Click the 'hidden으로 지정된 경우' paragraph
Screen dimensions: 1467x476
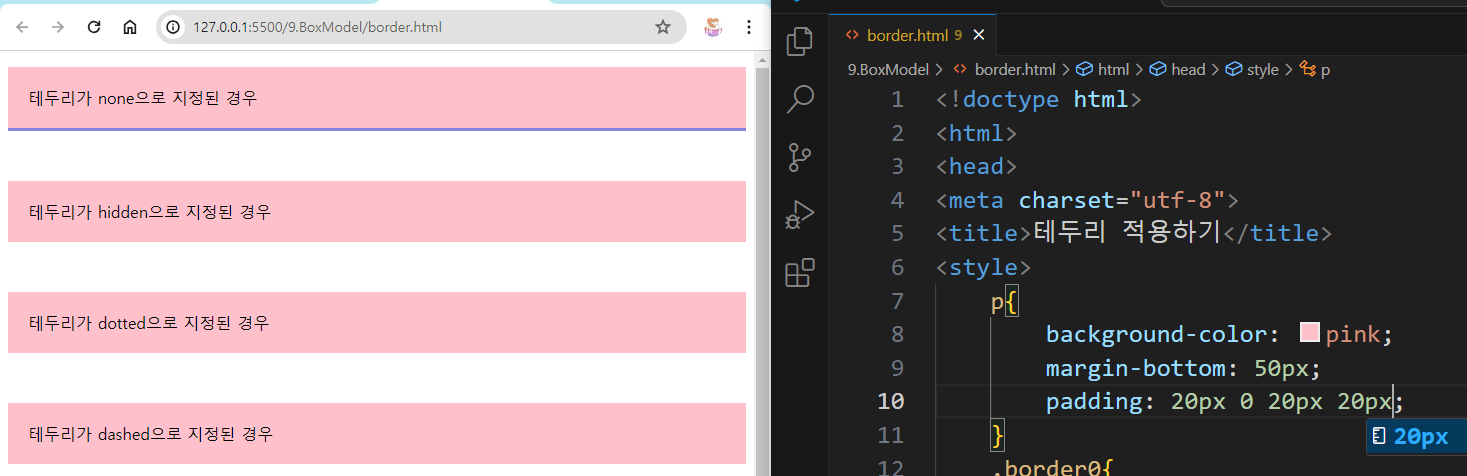[377, 211]
